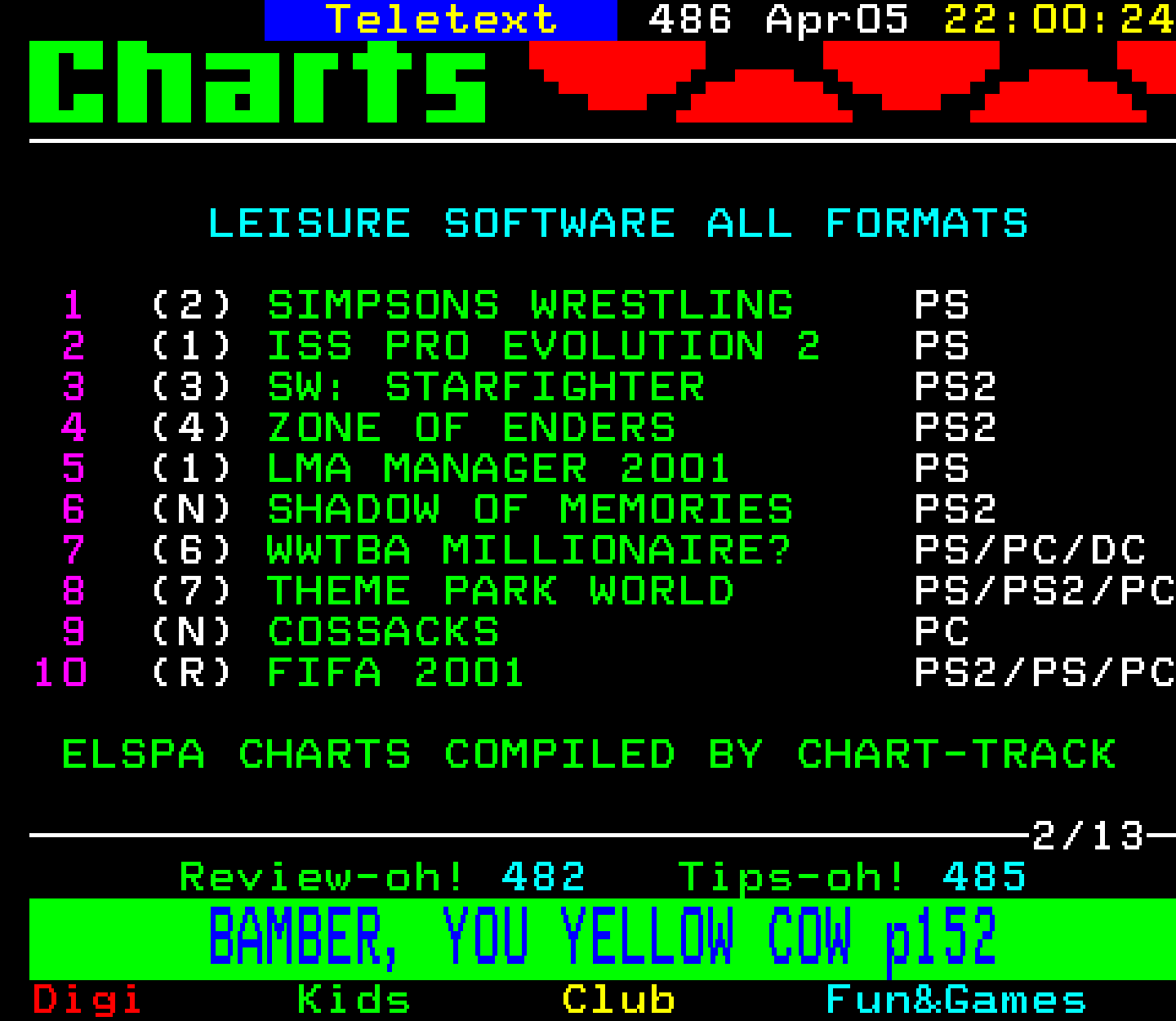This screenshot has height=1021, width=1176.
Task: Select chart entry COSSACKS
Action: point(384,631)
